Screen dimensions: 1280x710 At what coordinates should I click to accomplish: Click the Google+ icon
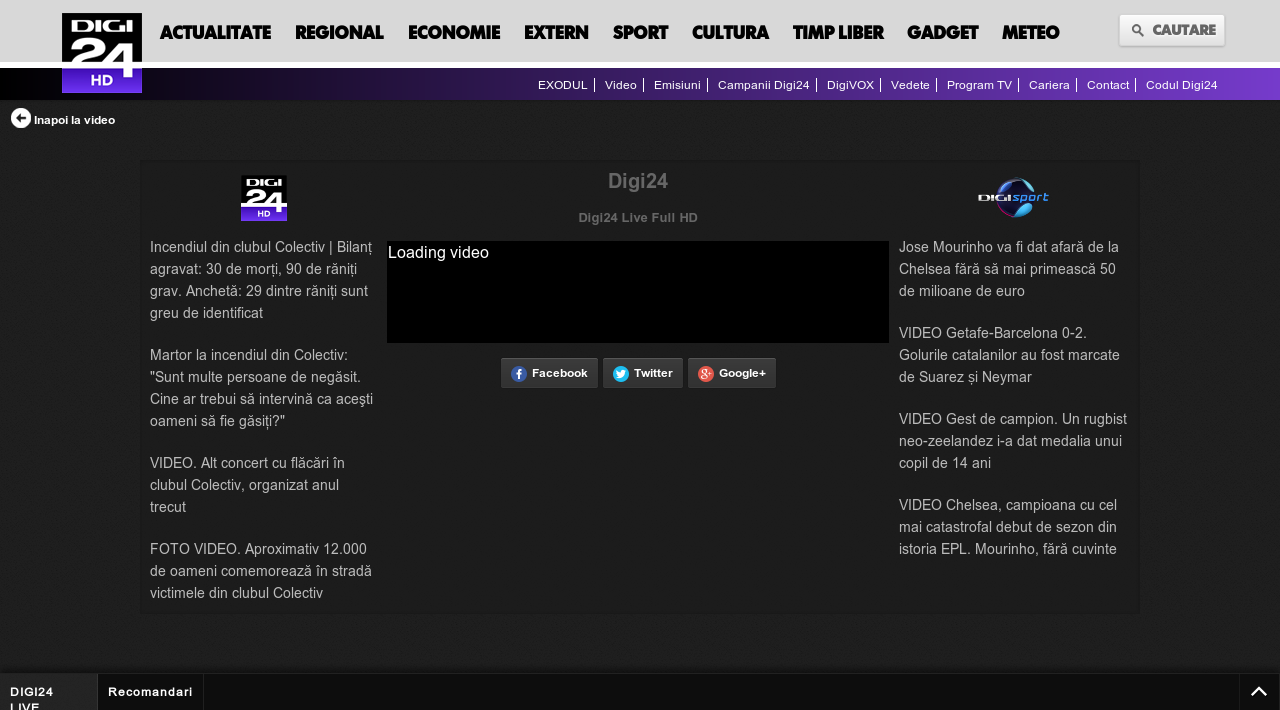(x=706, y=374)
